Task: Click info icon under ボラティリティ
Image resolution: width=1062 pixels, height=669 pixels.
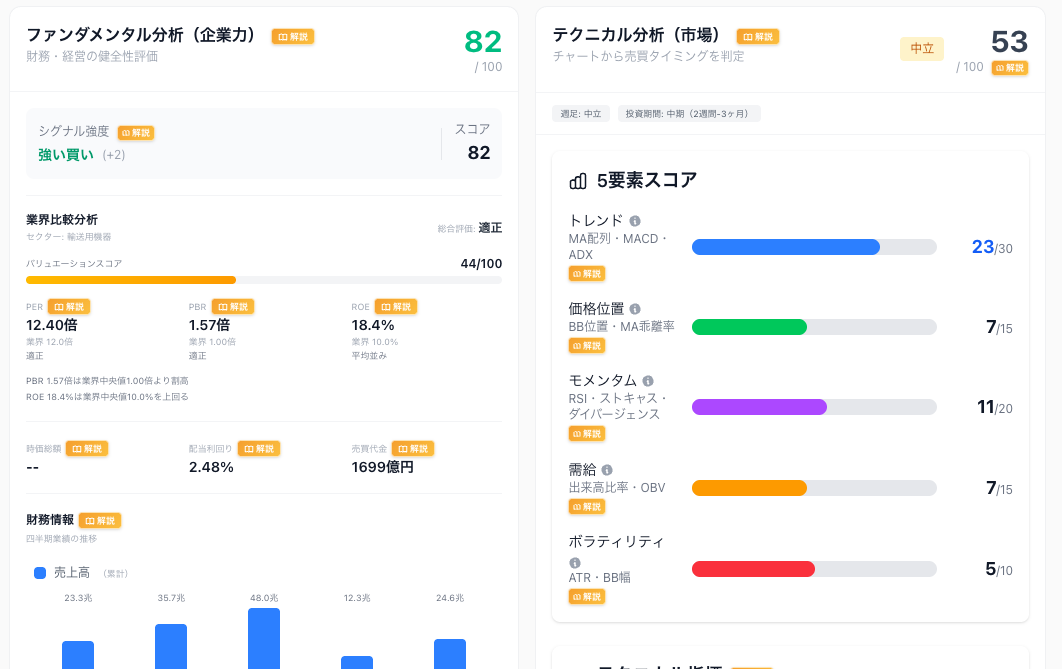Action: tap(575, 563)
